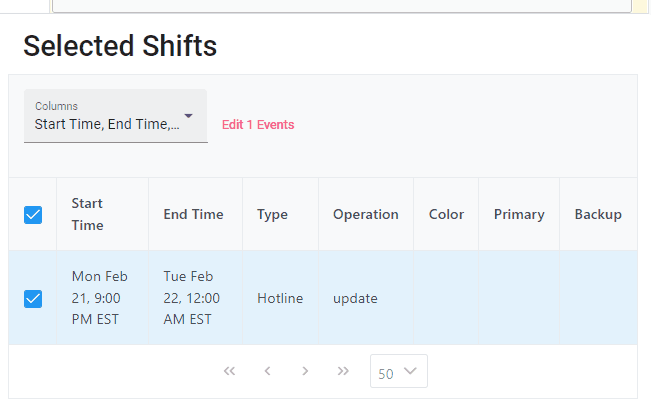
Task: Jump to last page of shifts
Action: 343,371
